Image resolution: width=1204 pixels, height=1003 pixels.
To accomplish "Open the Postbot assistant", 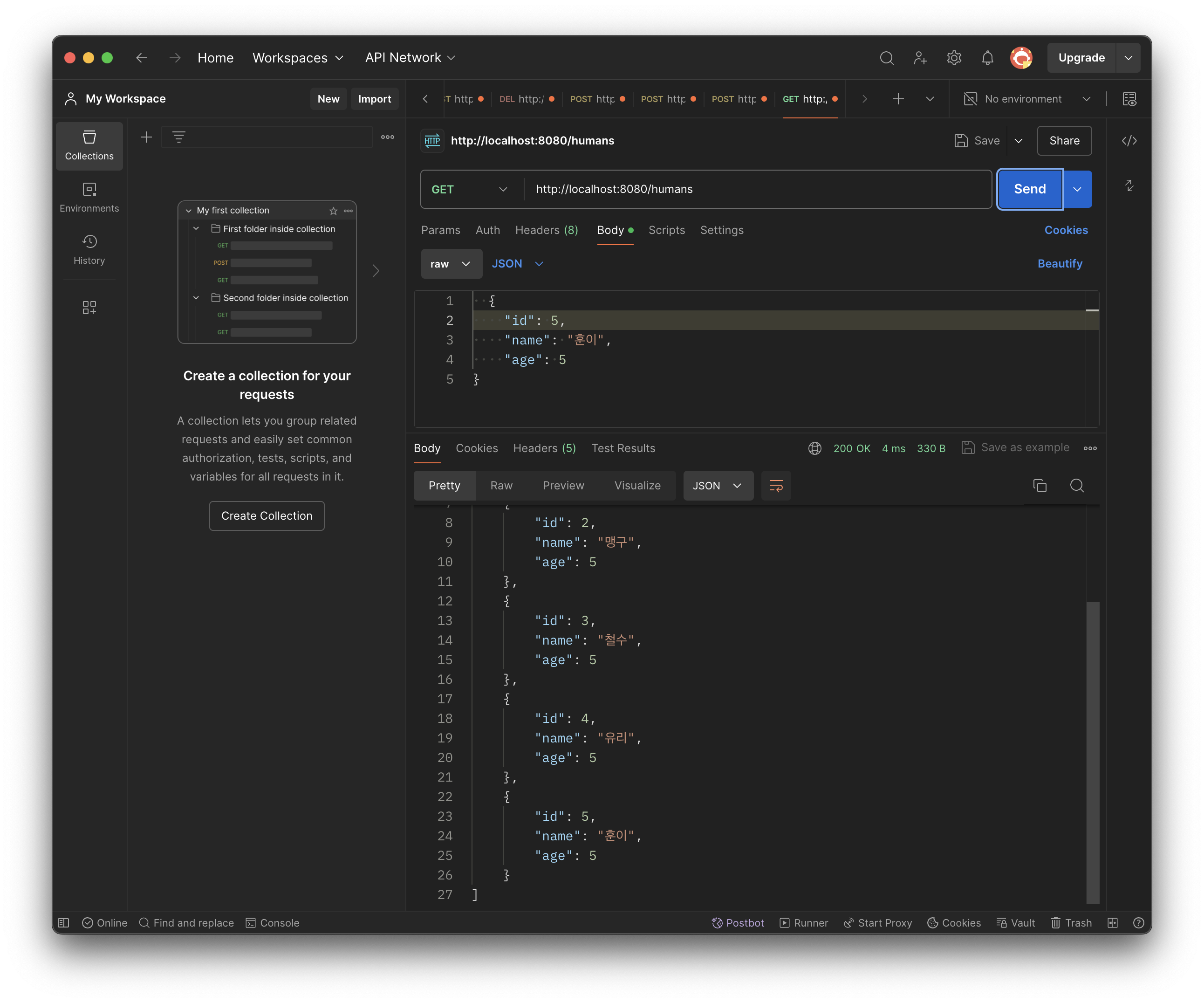I will pyautogui.click(x=738, y=923).
